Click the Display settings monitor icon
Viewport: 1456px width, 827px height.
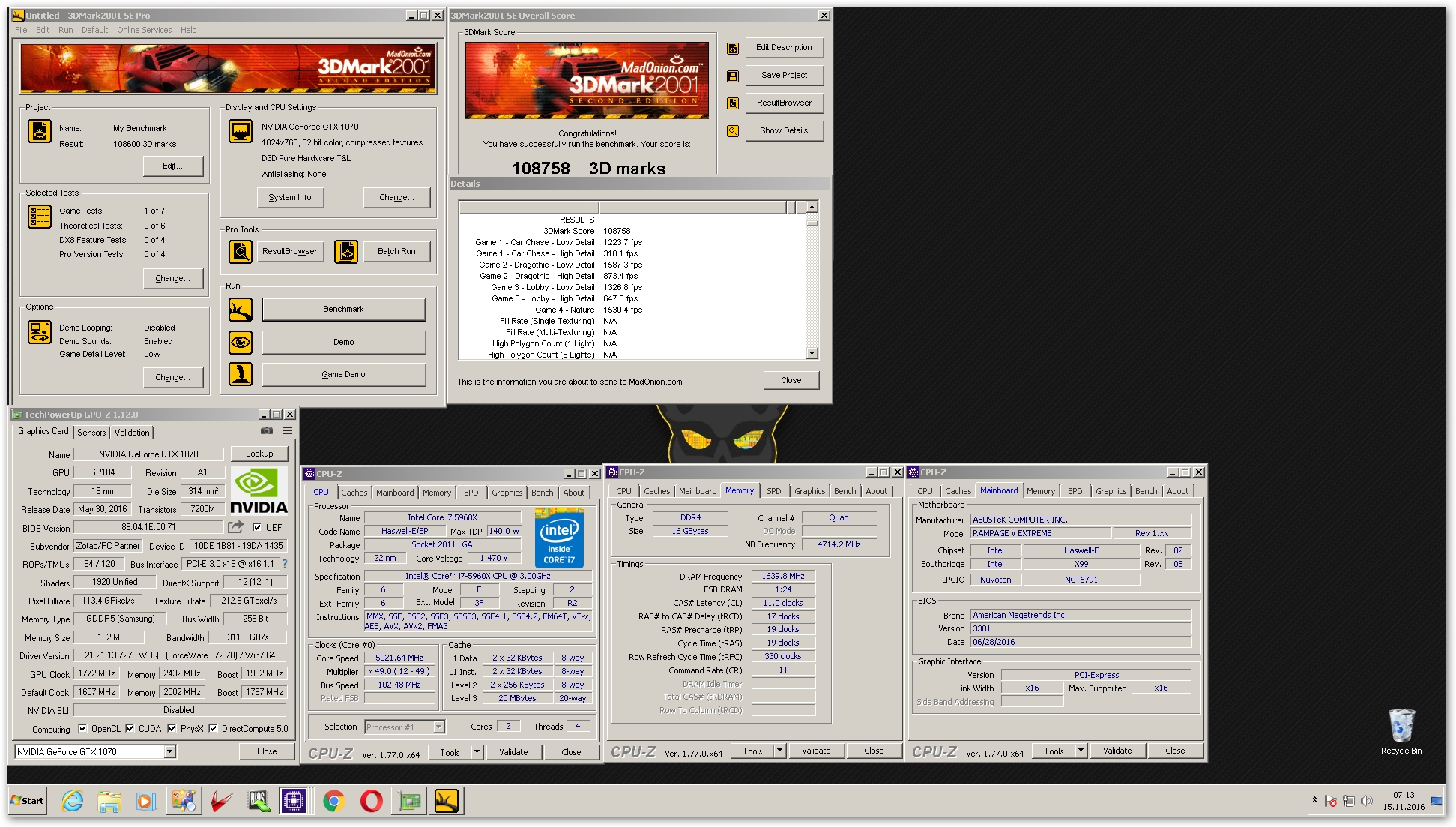click(x=241, y=131)
